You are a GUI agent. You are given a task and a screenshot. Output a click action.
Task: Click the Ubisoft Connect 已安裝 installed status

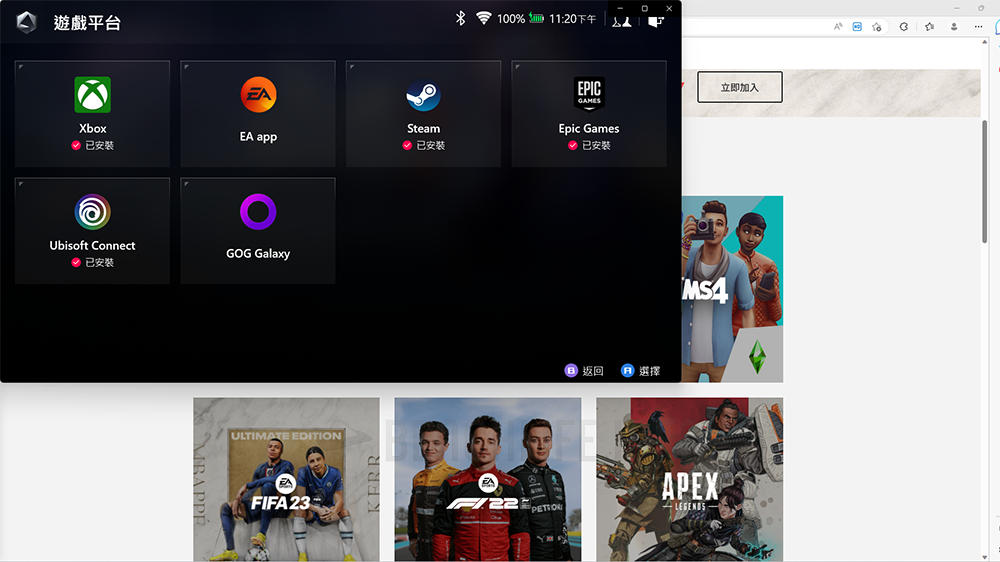92,262
